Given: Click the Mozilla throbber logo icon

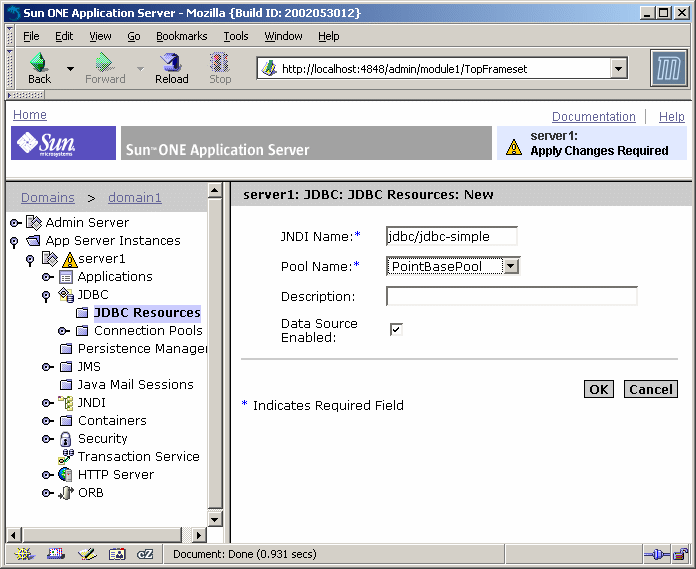Looking at the screenshot, I should (668, 68).
